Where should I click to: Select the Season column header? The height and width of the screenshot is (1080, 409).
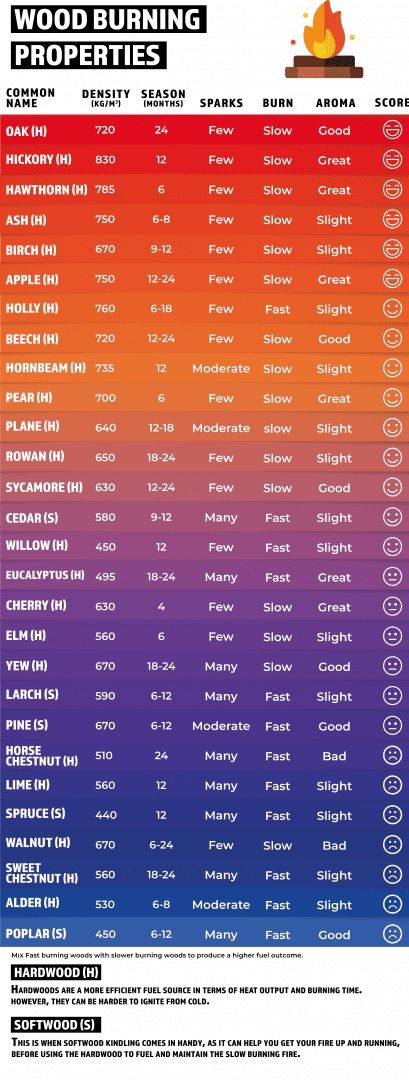tap(163, 98)
